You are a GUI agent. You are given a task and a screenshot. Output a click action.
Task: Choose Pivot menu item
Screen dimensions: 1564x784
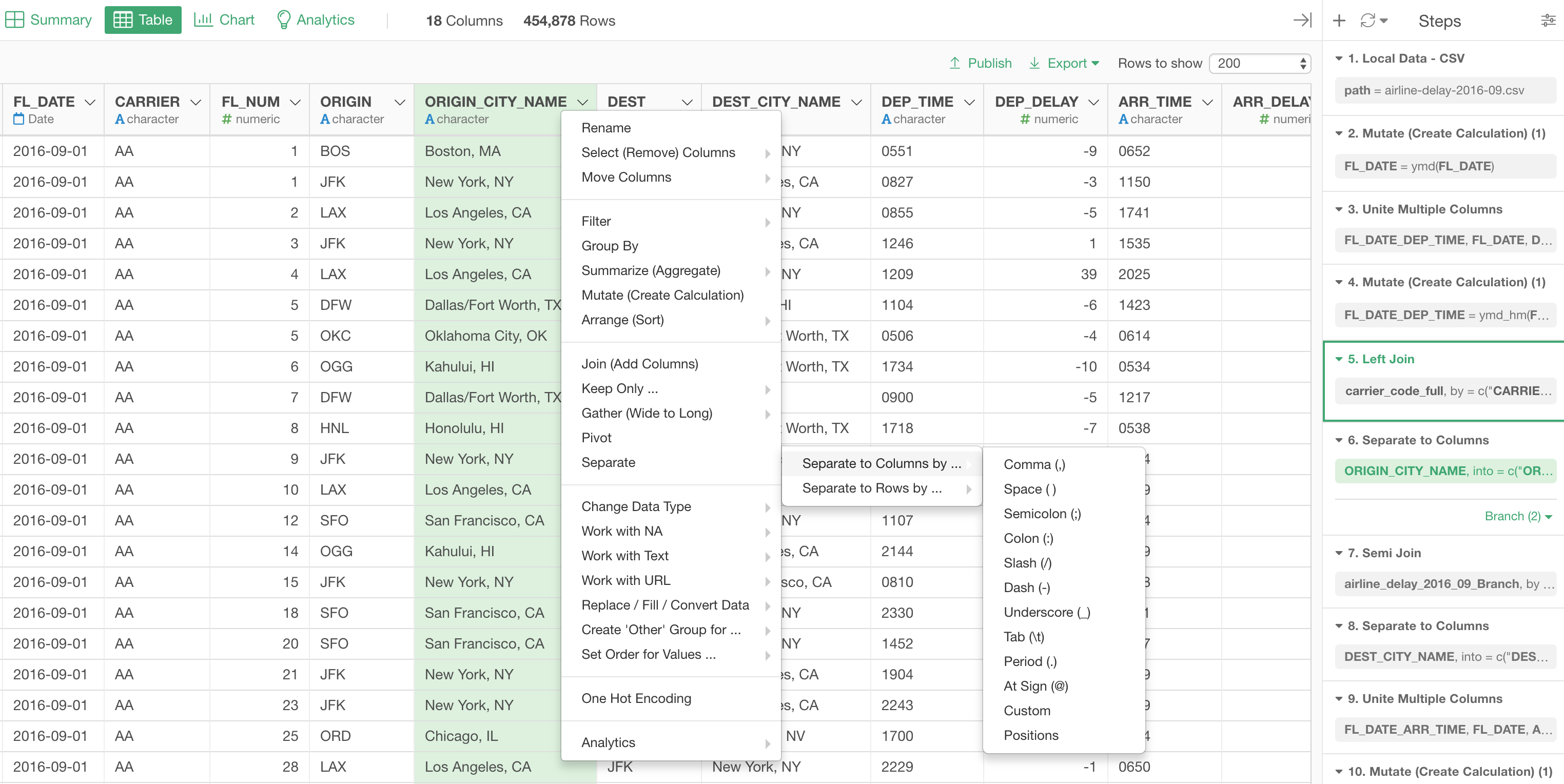tap(670, 438)
